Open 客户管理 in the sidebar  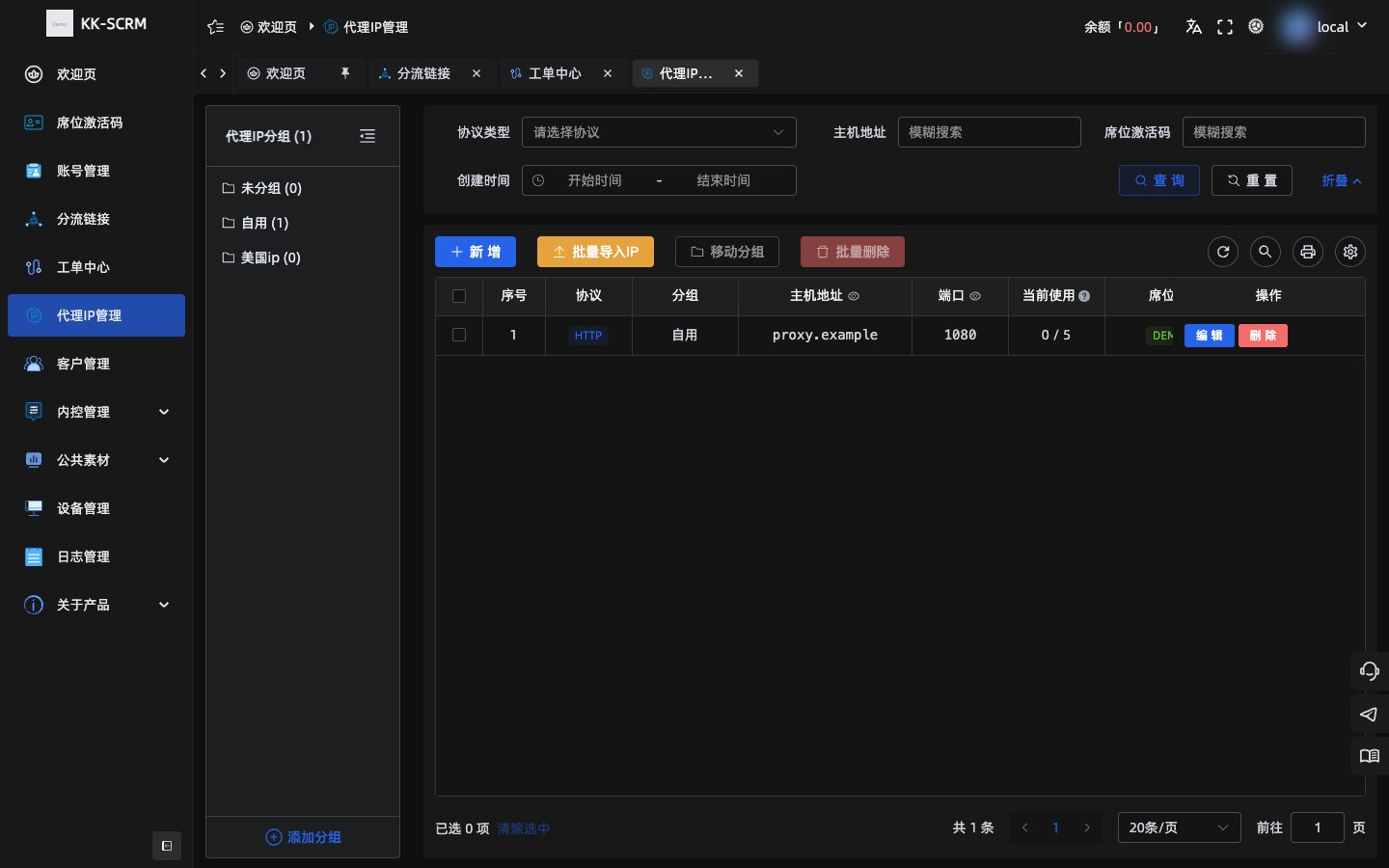(x=96, y=364)
